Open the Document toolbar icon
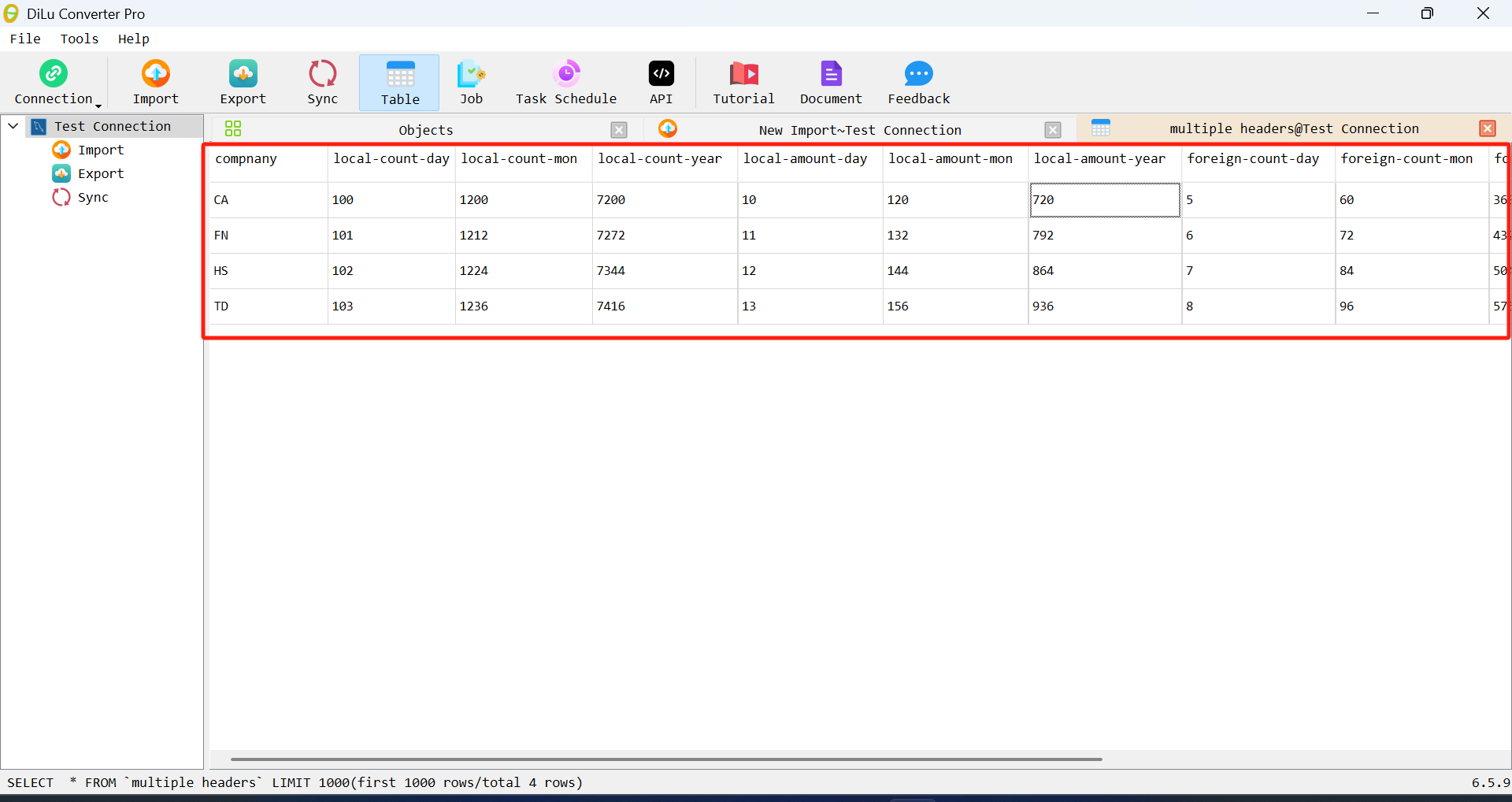Screen dimensions: 1512x802 [831, 82]
